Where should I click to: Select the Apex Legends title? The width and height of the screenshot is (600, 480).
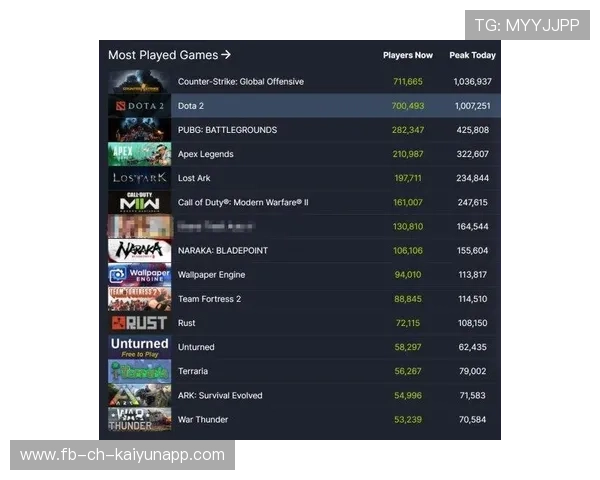point(205,154)
